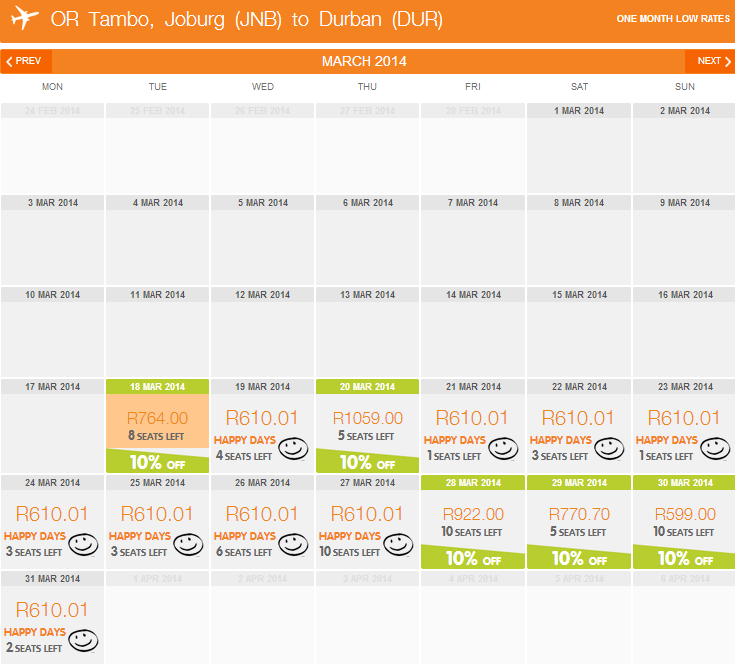The image size is (735, 664).
Task: Click the 20 MAR 2014 date header
Action: pyautogui.click(x=368, y=387)
